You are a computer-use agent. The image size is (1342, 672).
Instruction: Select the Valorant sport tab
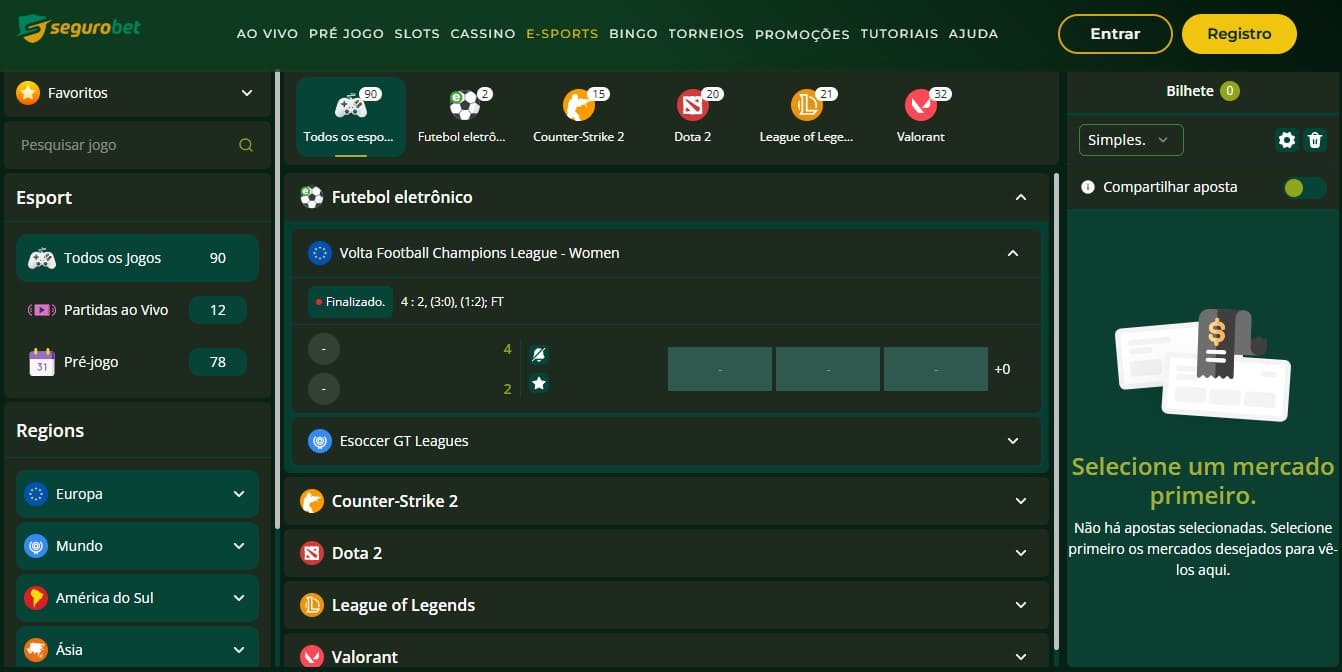[x=921, y=117]
